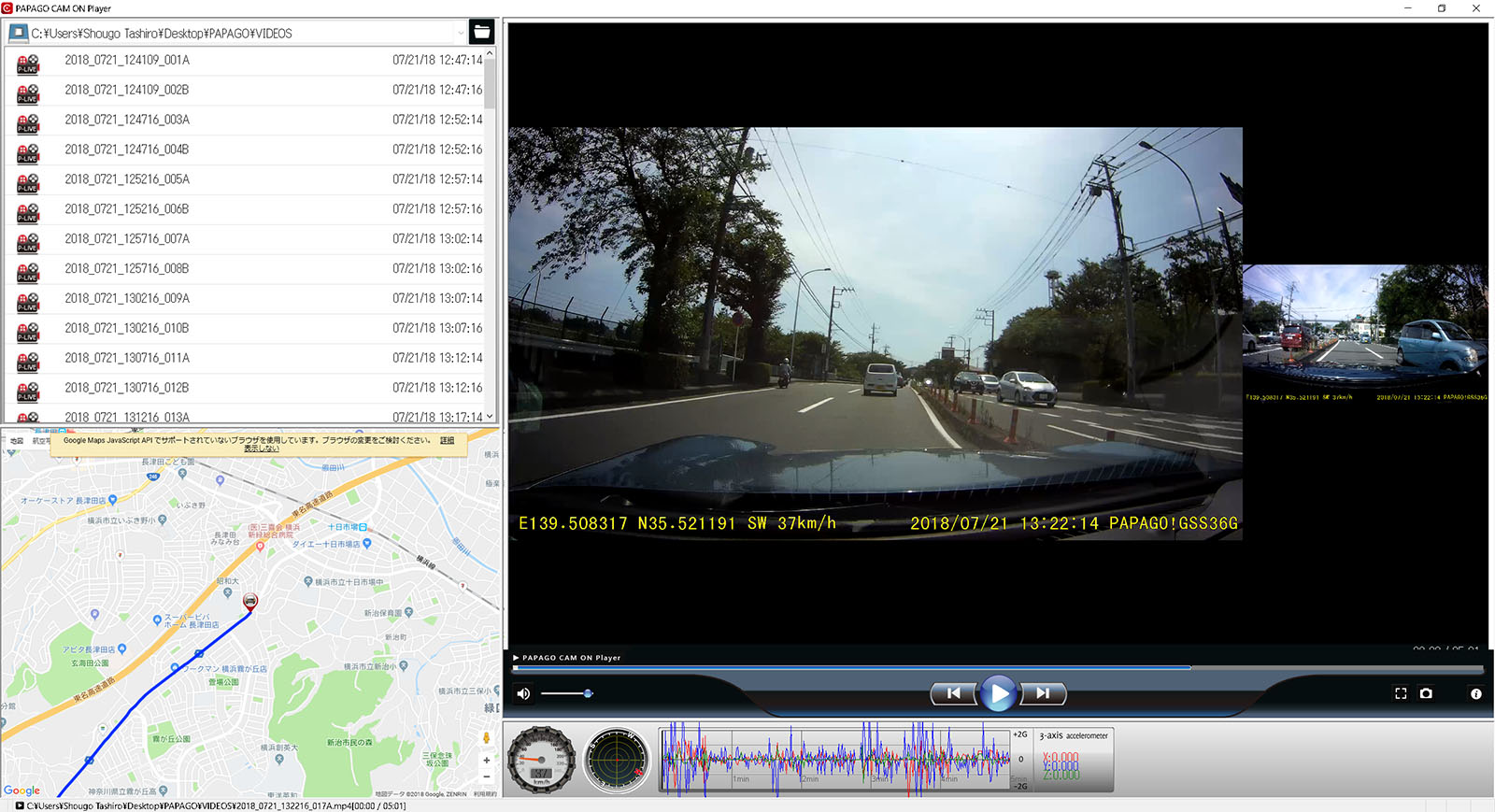
Task: Click the speedometer gauge
Action: pos(541,760)
